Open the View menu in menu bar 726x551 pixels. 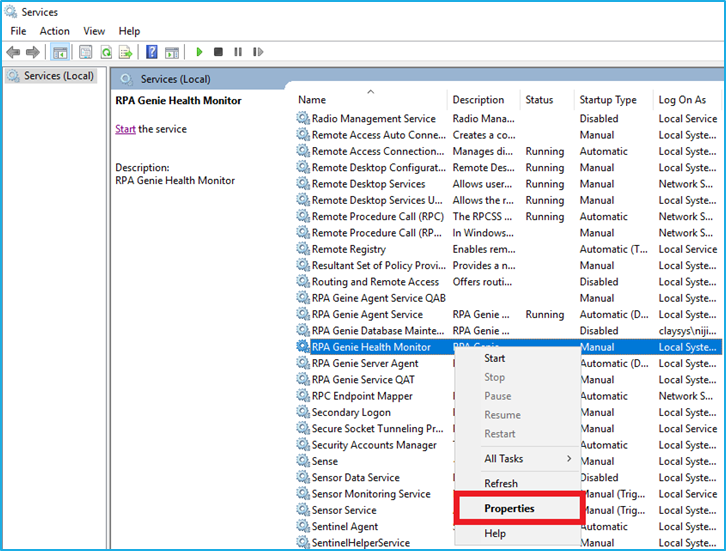pyautogui.click(x=94, y=31)
